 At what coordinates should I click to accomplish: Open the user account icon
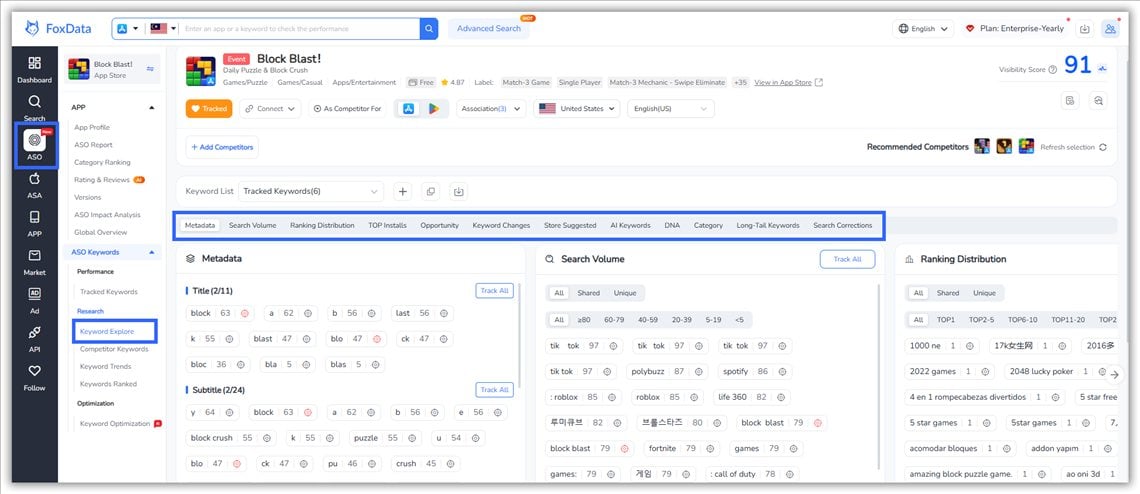[x=1110, y=28]
